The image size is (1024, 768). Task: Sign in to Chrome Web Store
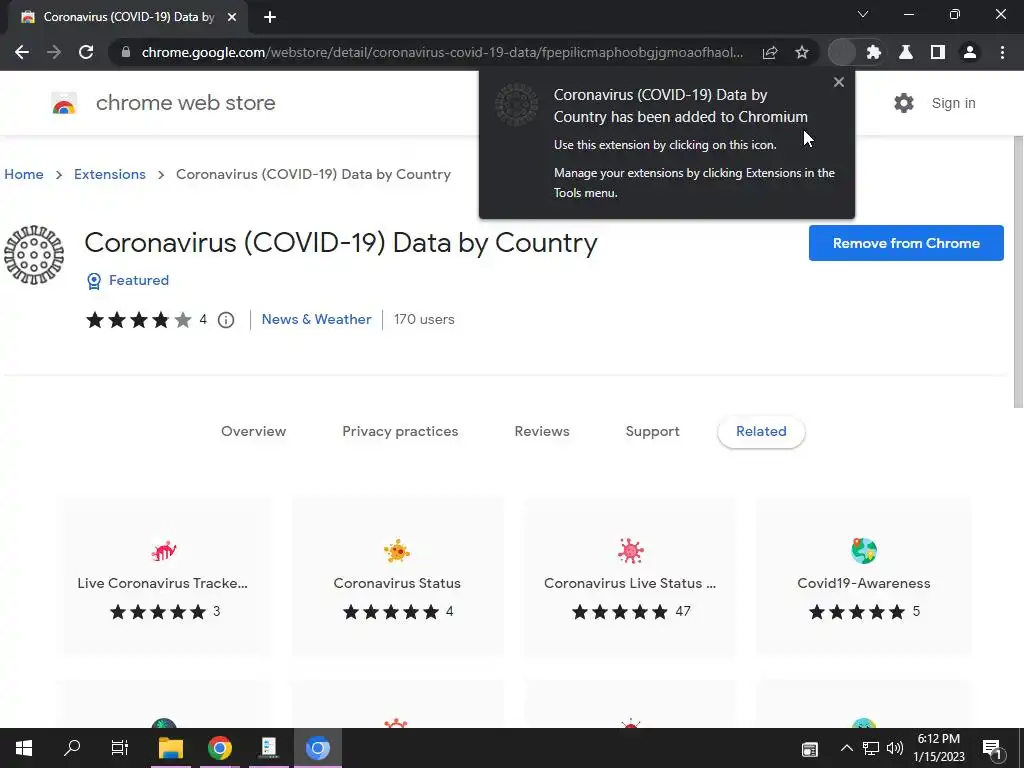(953, 103)
